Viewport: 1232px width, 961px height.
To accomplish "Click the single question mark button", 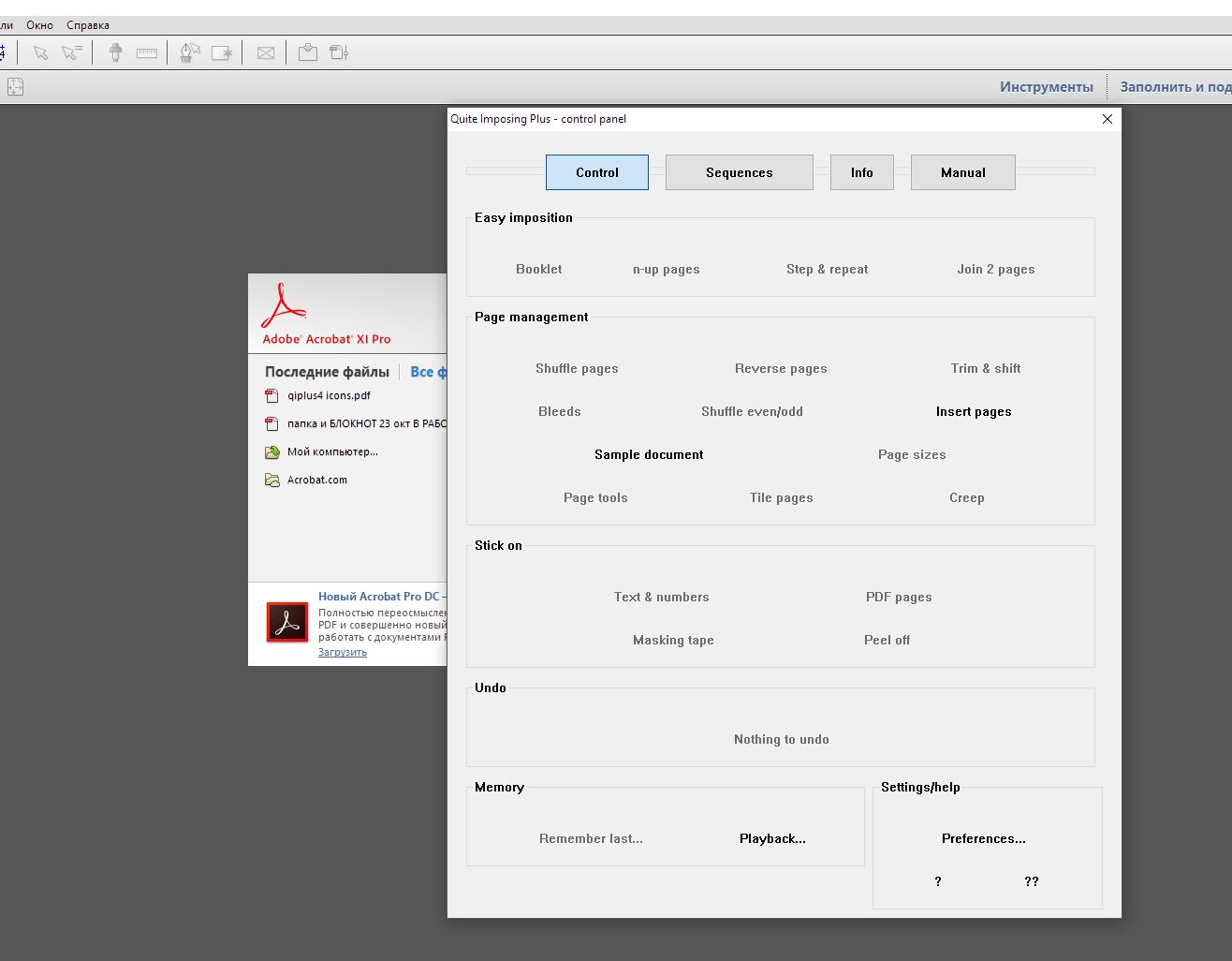I will click(938, 881).
